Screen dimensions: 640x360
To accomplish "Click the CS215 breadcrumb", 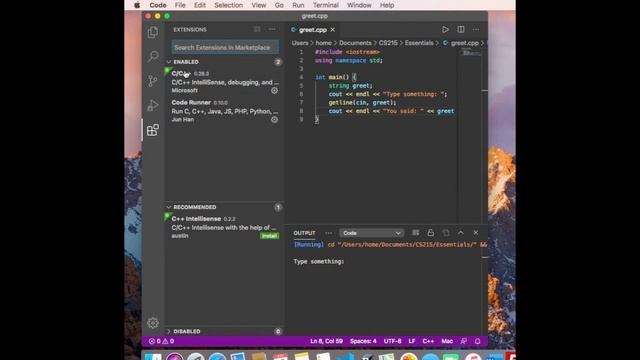I will click(x=388, y=43).
